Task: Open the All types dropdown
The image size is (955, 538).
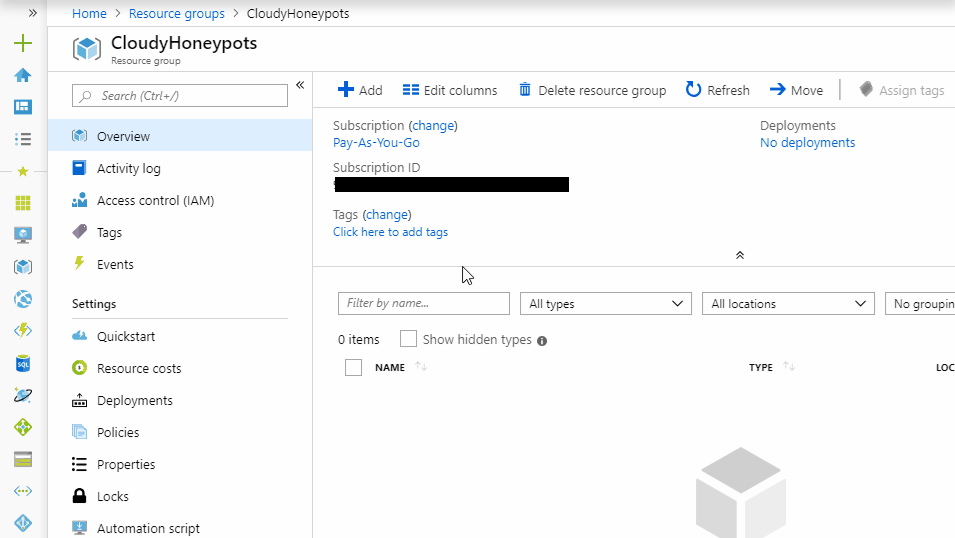Action: click(x=605, y=303)
